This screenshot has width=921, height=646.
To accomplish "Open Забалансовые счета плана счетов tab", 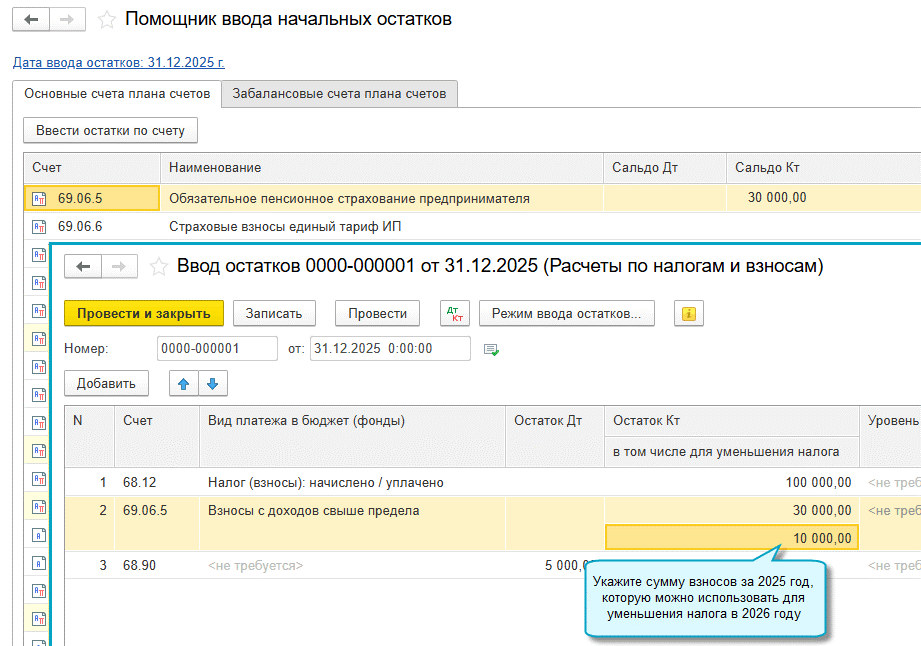I will pos(340,94).
